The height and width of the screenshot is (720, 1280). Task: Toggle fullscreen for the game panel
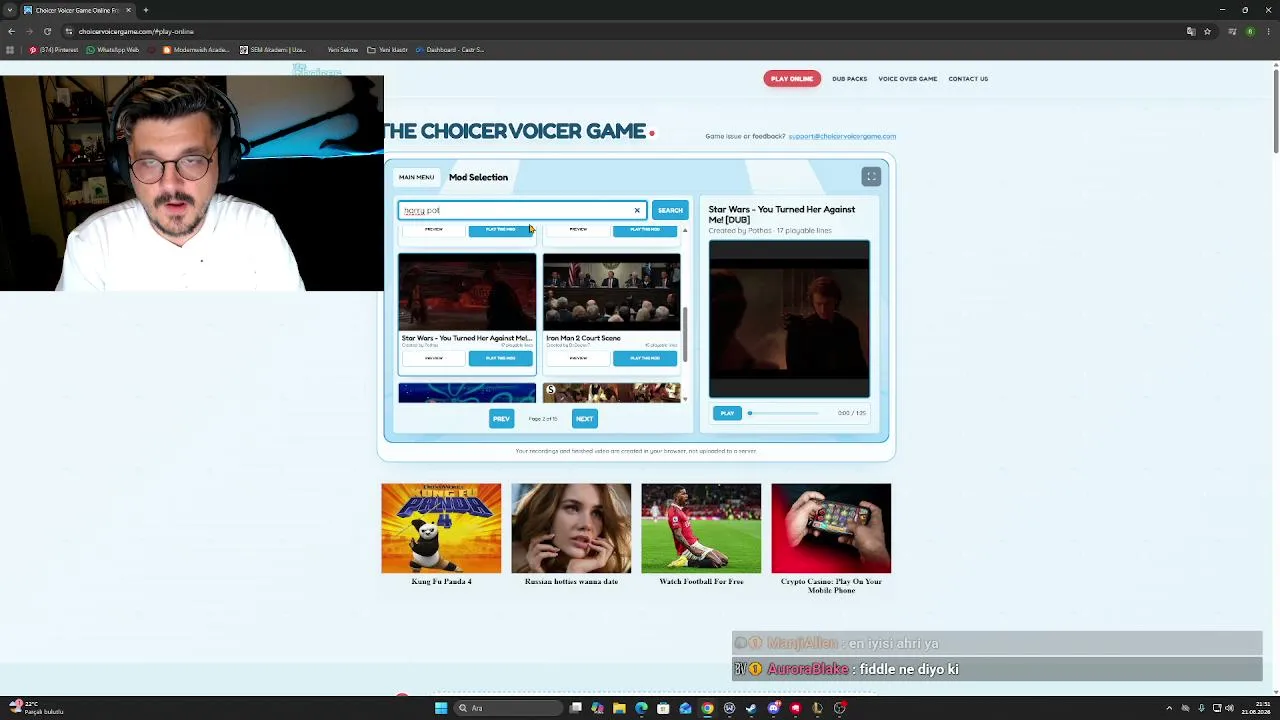point(871,177)
